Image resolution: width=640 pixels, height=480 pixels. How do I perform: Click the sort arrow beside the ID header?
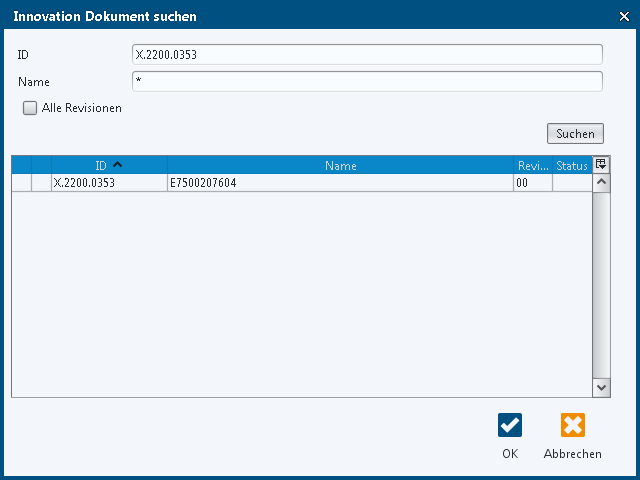[118, 165]
